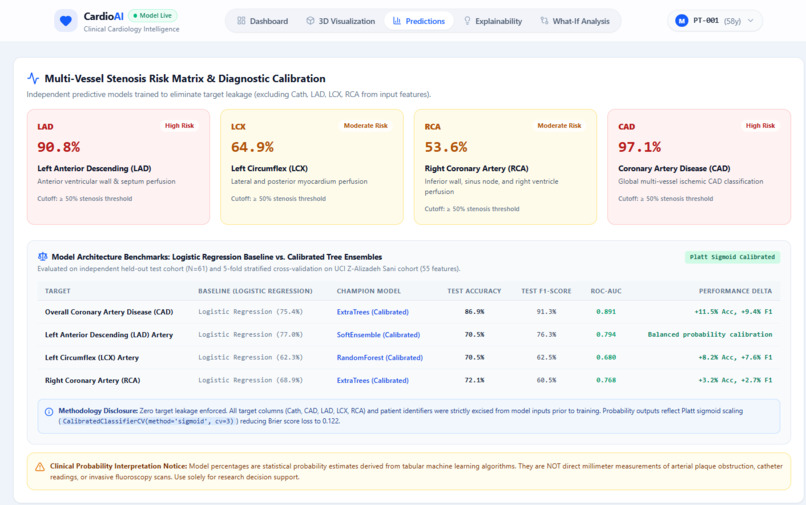This screenshot has height=505, width=806.
Task: Click the CalibratedClassifierCV code snippet
Action: pos(148,421)
